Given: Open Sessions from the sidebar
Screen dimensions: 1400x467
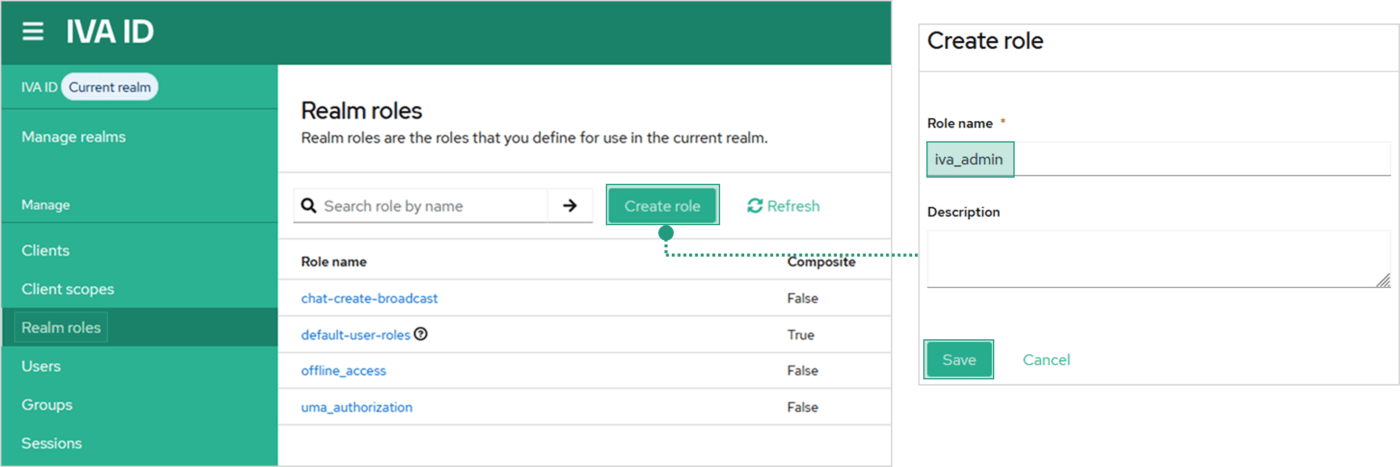Looking at the screenshot, I should point(52,443).
